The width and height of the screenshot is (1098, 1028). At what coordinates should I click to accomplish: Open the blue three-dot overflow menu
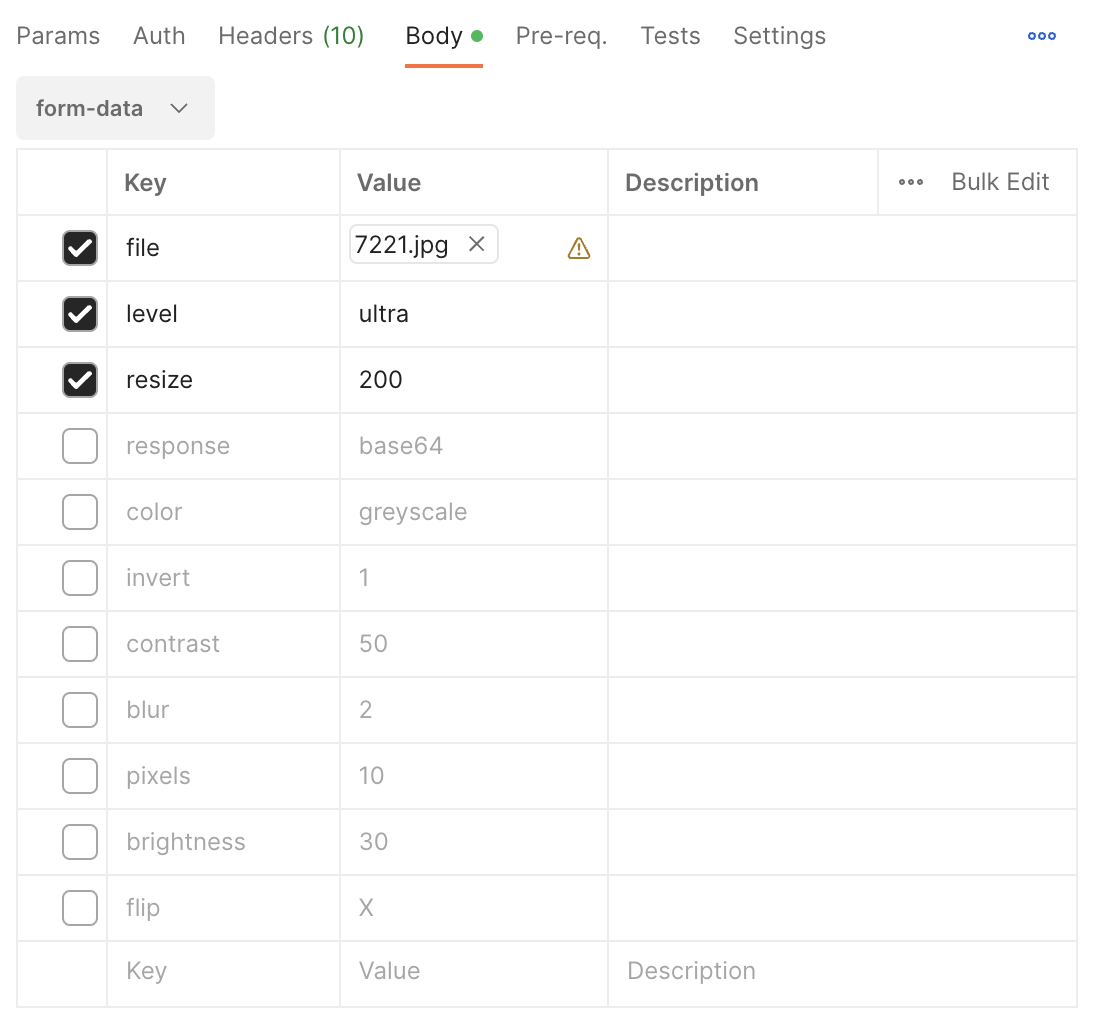point(1041,36)
